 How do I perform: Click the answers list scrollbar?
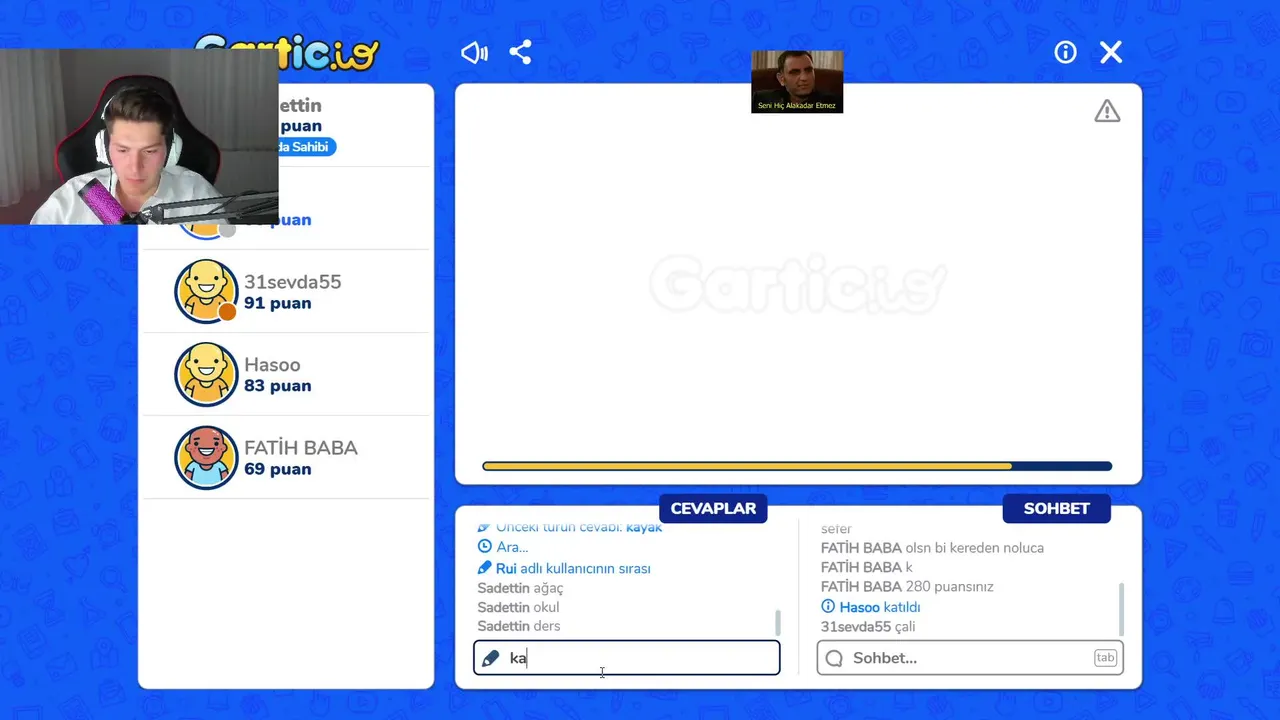click(x=778, y=622)
